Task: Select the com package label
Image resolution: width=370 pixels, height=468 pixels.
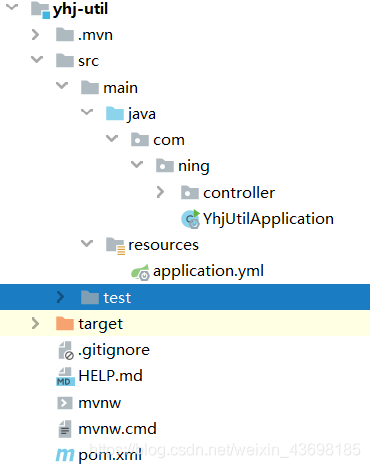Action: [x=169, y=140]
